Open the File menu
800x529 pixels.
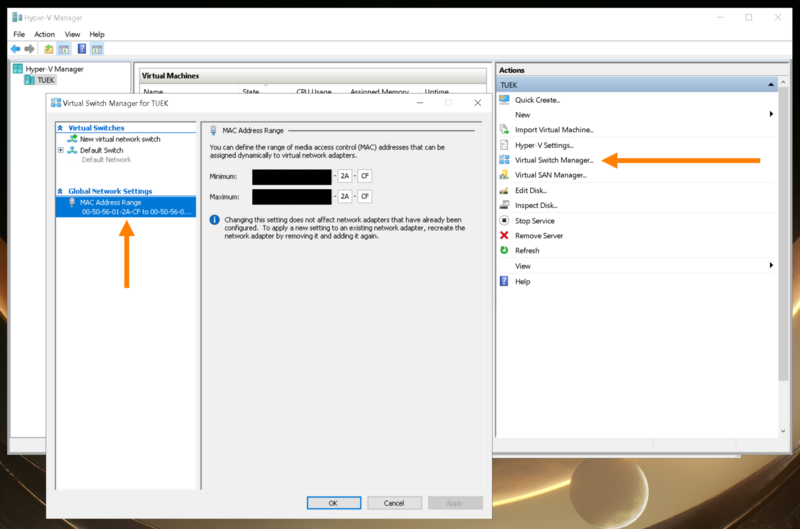click(19, 34)
